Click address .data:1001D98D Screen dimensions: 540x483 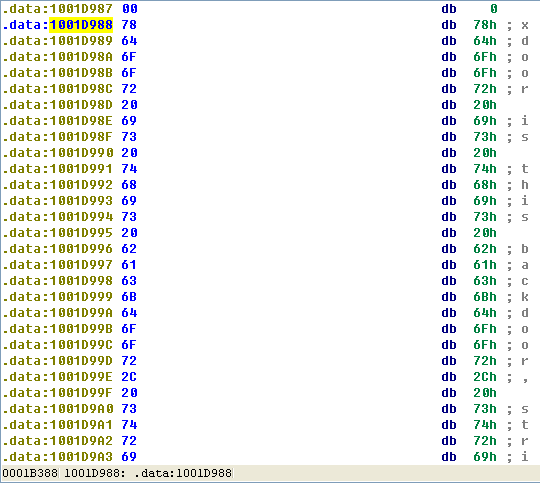pos(58,105)
